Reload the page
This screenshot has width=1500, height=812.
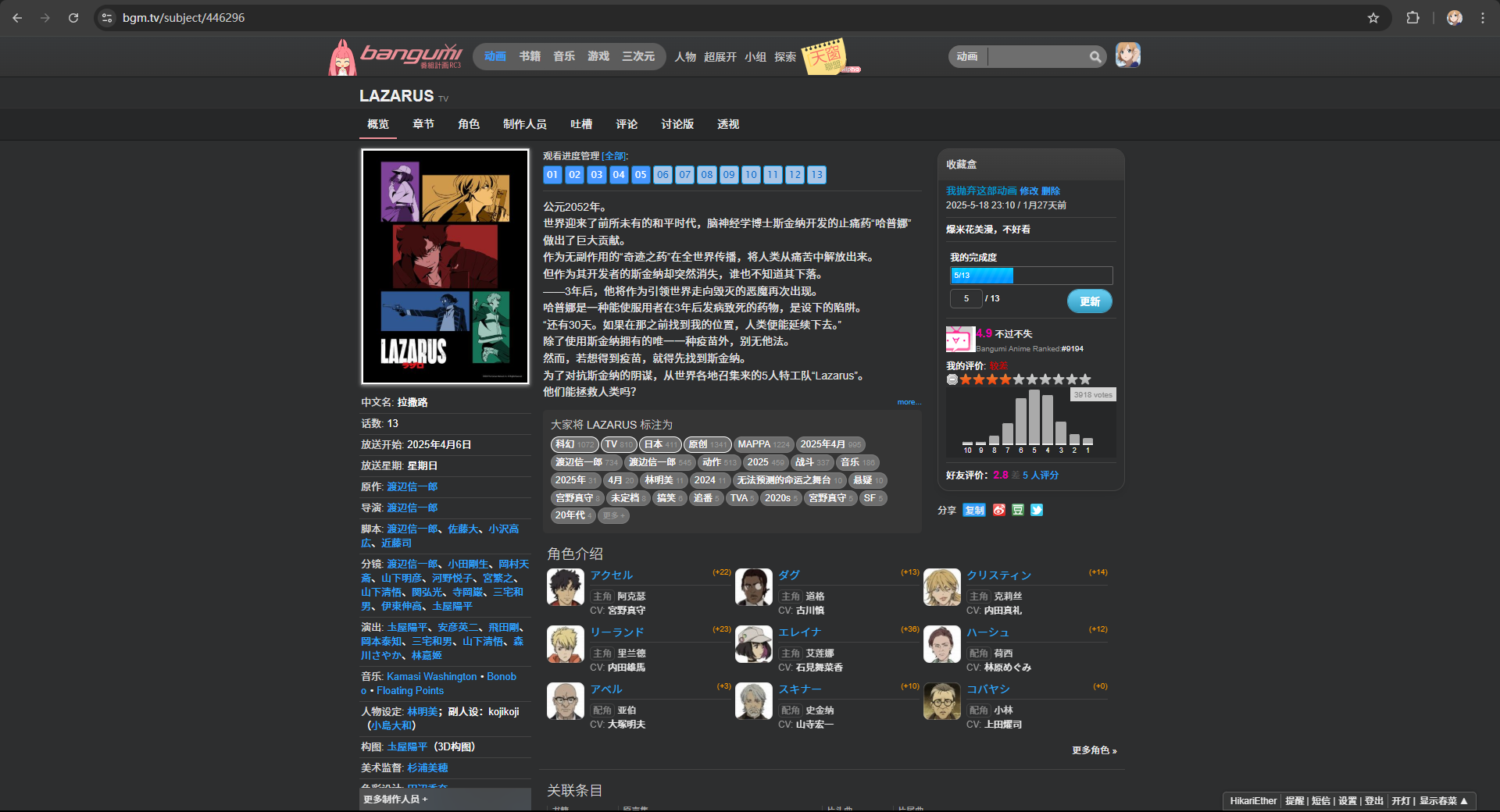click(73, 18)
